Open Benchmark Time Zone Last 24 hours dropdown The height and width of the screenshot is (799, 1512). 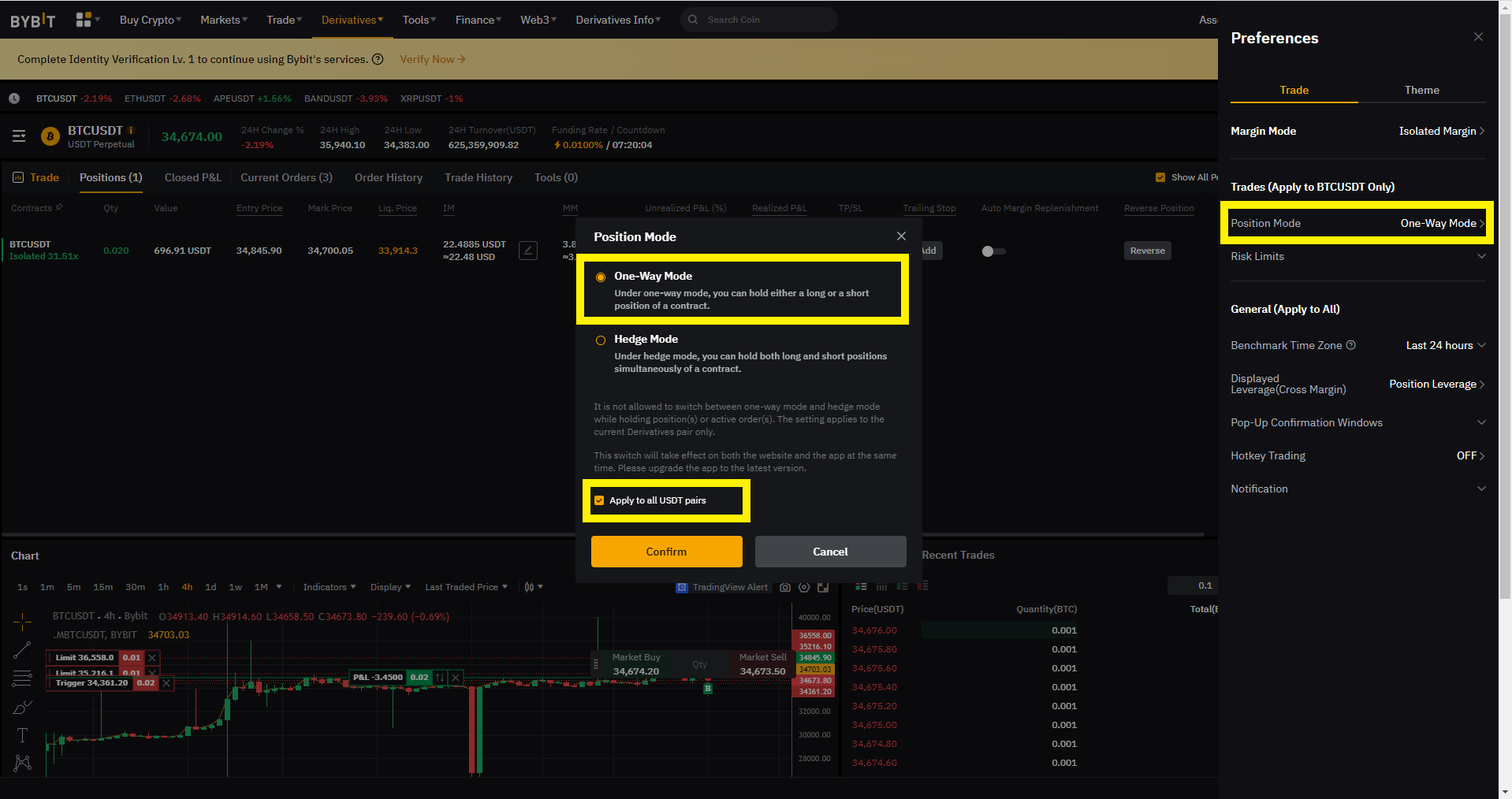point(1446,345)
